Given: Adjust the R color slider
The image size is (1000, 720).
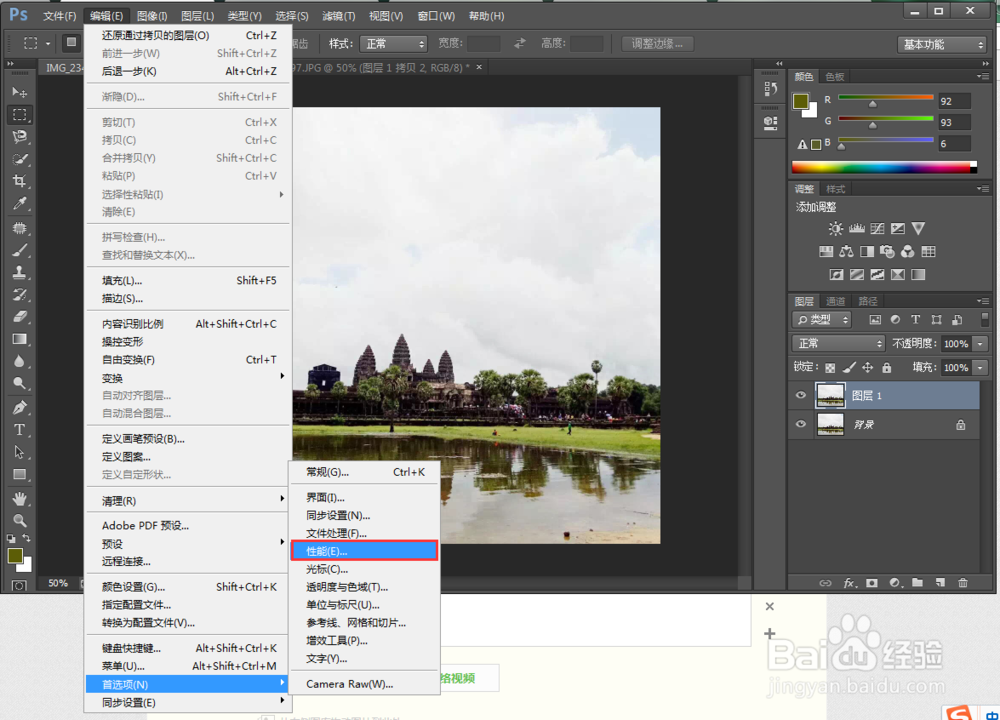Looking at the screenshot, I should click(x=872, y=104).
